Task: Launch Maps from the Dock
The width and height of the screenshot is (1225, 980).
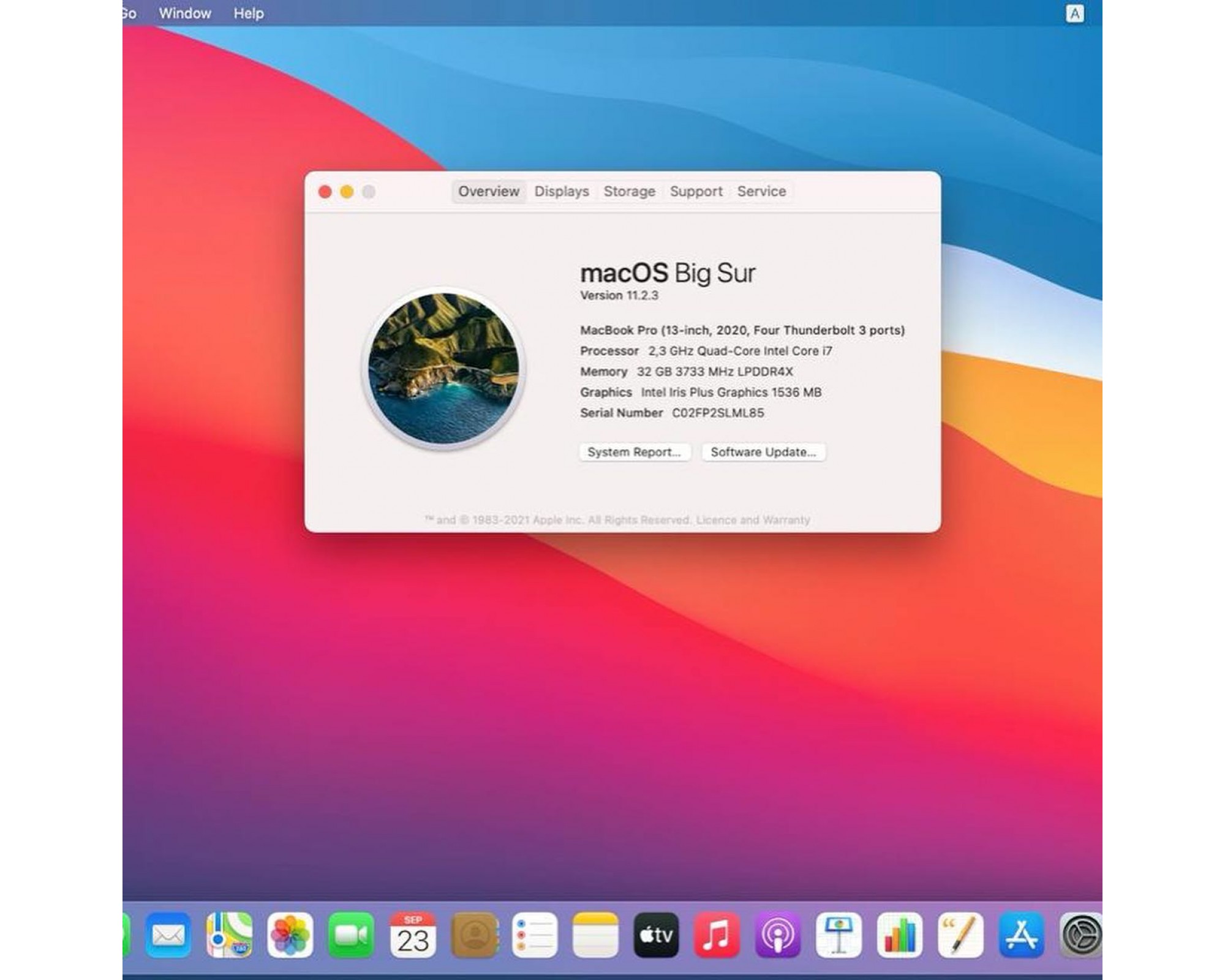Action: click(229, 935)
